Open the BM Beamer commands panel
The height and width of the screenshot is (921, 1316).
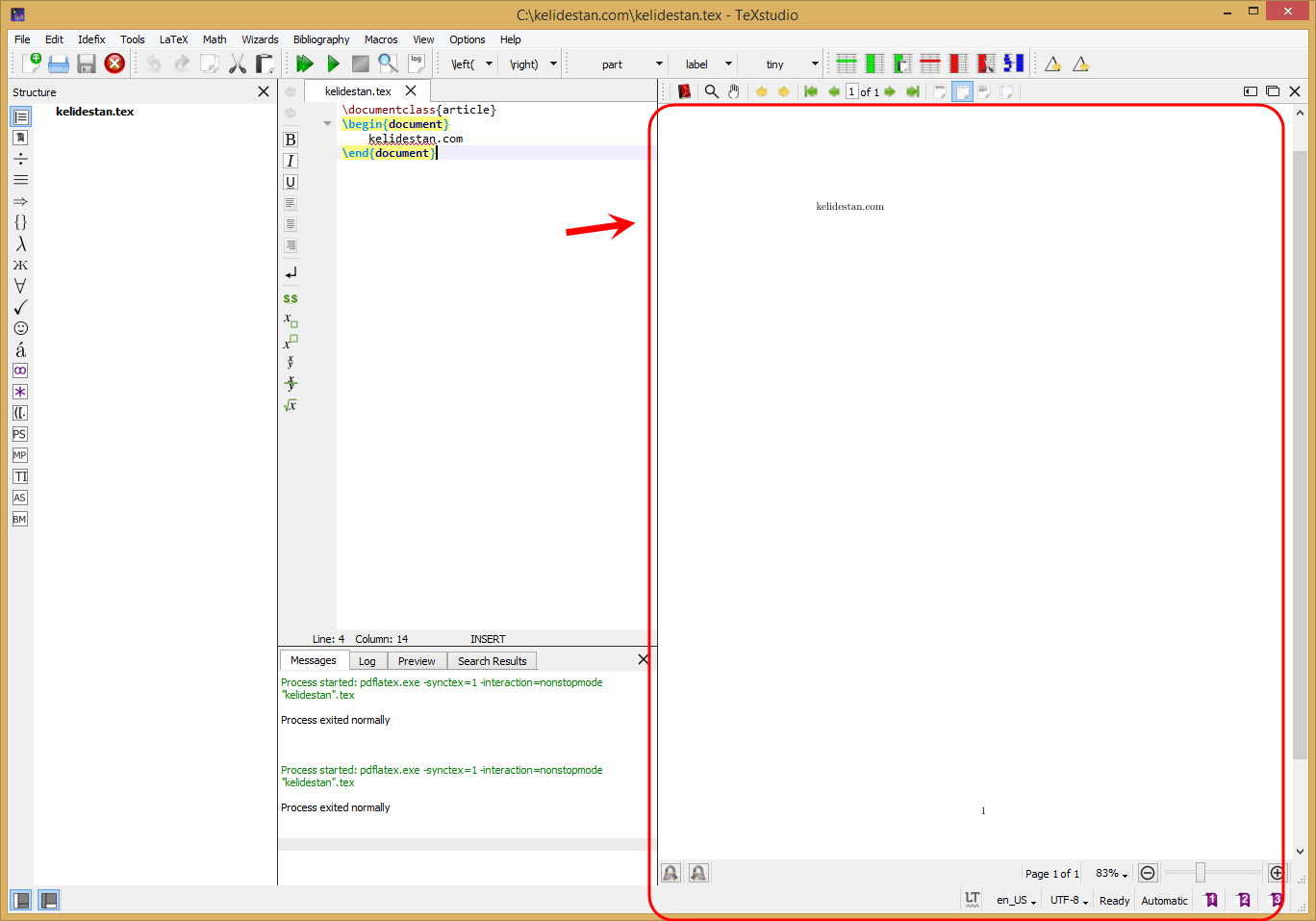[20, 519]
